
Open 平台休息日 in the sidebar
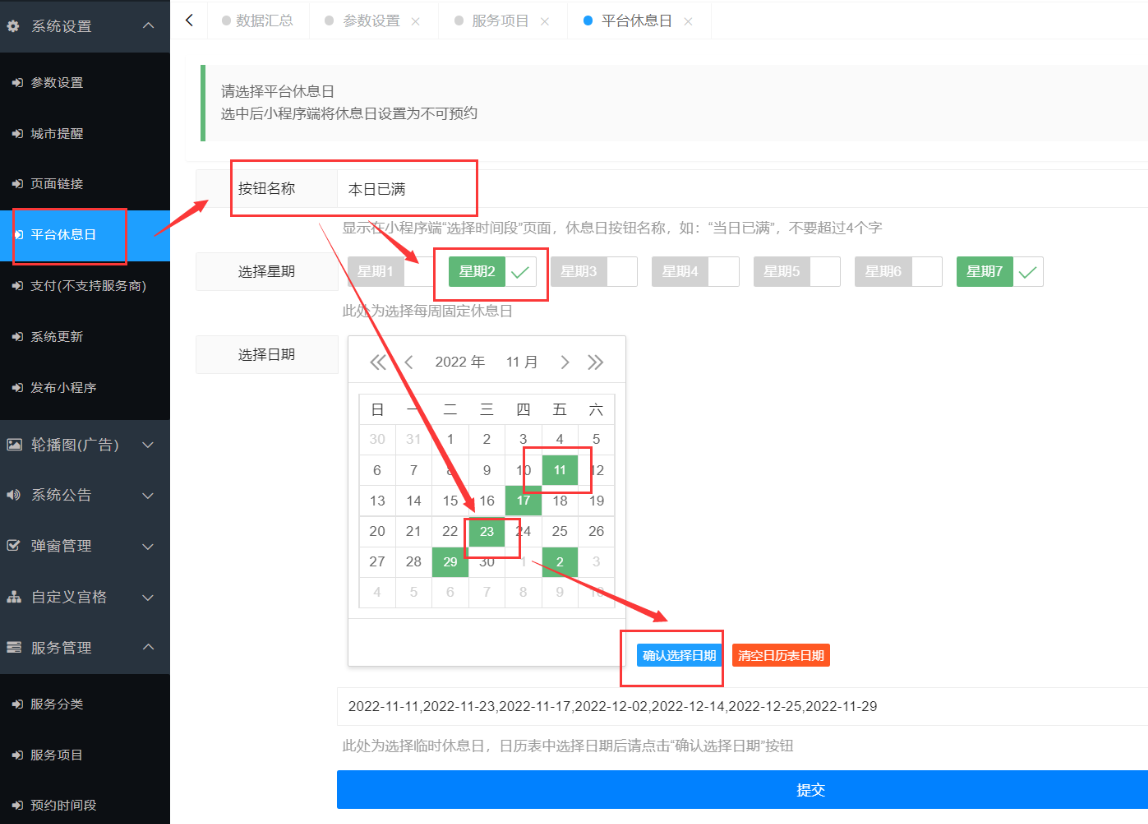(x=85, y=235)
